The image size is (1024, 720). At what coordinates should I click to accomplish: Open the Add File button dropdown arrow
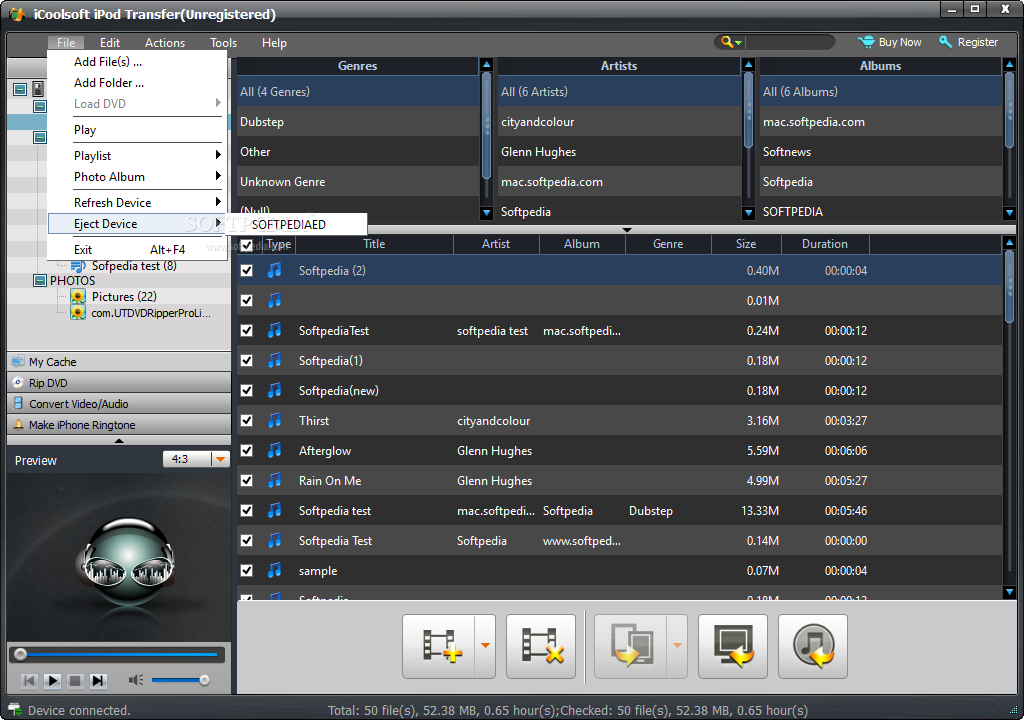(485, 646)
